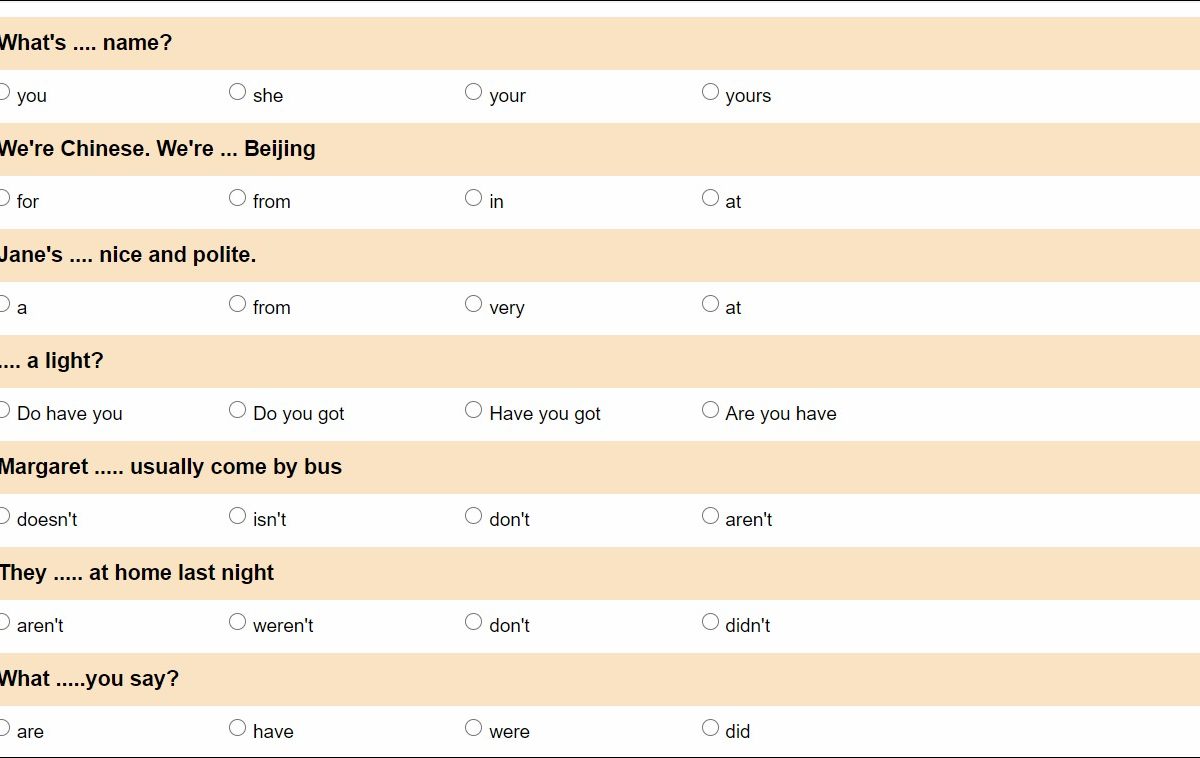The height and width of the screenshot is (758, 1200).
Task: Select 'your' for the What's name question
Action: (x=473, y=92)
